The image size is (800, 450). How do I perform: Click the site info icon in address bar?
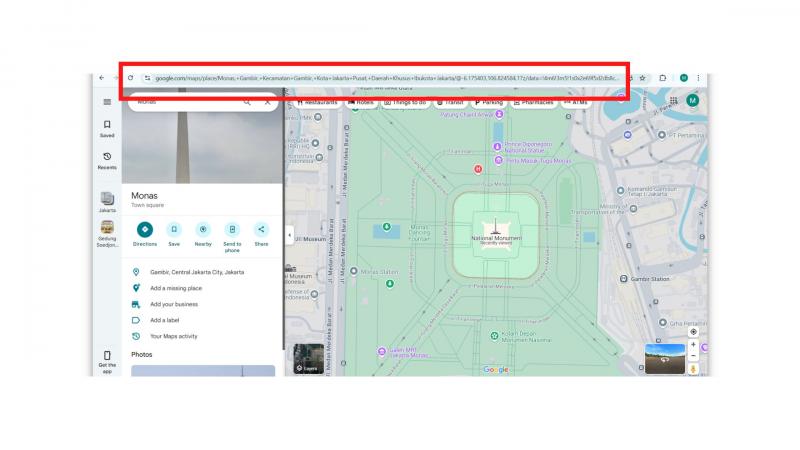click(147, 78)
